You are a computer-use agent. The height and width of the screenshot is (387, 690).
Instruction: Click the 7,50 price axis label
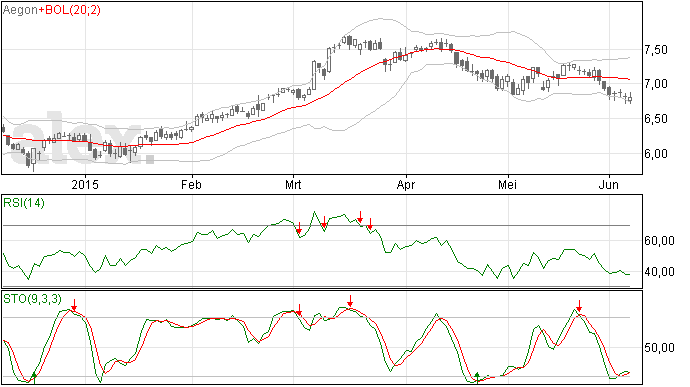(x=656, y=50)
